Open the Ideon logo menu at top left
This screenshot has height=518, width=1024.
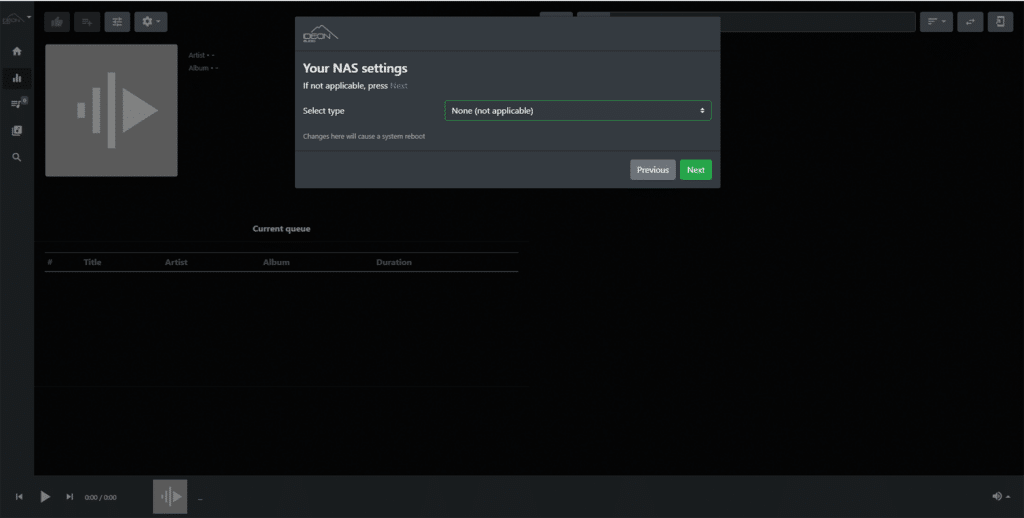tap(16, 18)
